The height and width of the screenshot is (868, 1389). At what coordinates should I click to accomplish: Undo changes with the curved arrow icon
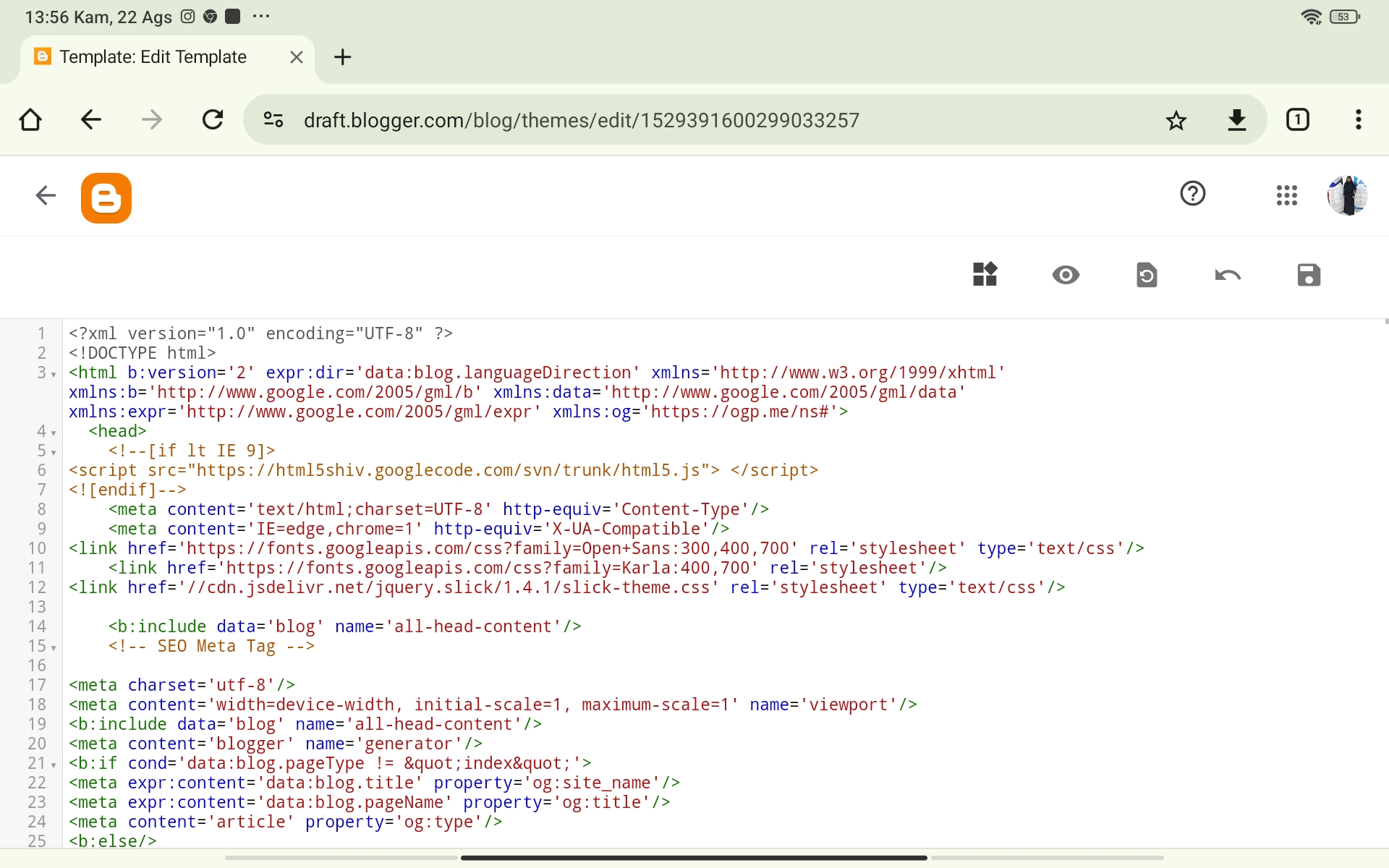[1228, 275]
